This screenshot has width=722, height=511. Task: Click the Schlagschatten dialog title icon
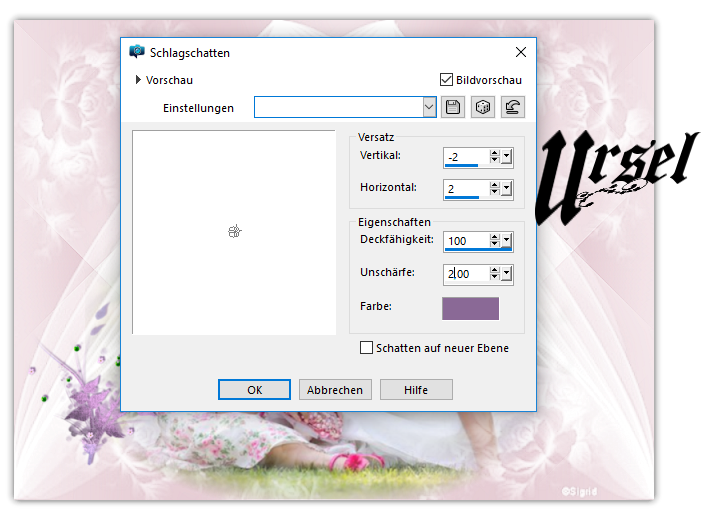click(x=137, y=52)
